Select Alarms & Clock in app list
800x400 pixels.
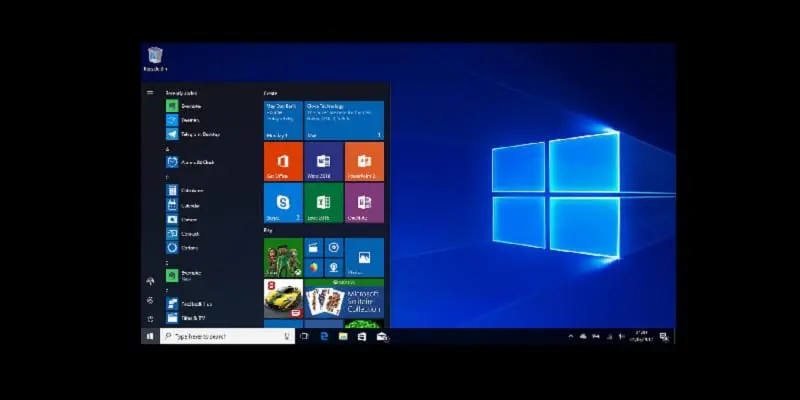tap(194, 162)
